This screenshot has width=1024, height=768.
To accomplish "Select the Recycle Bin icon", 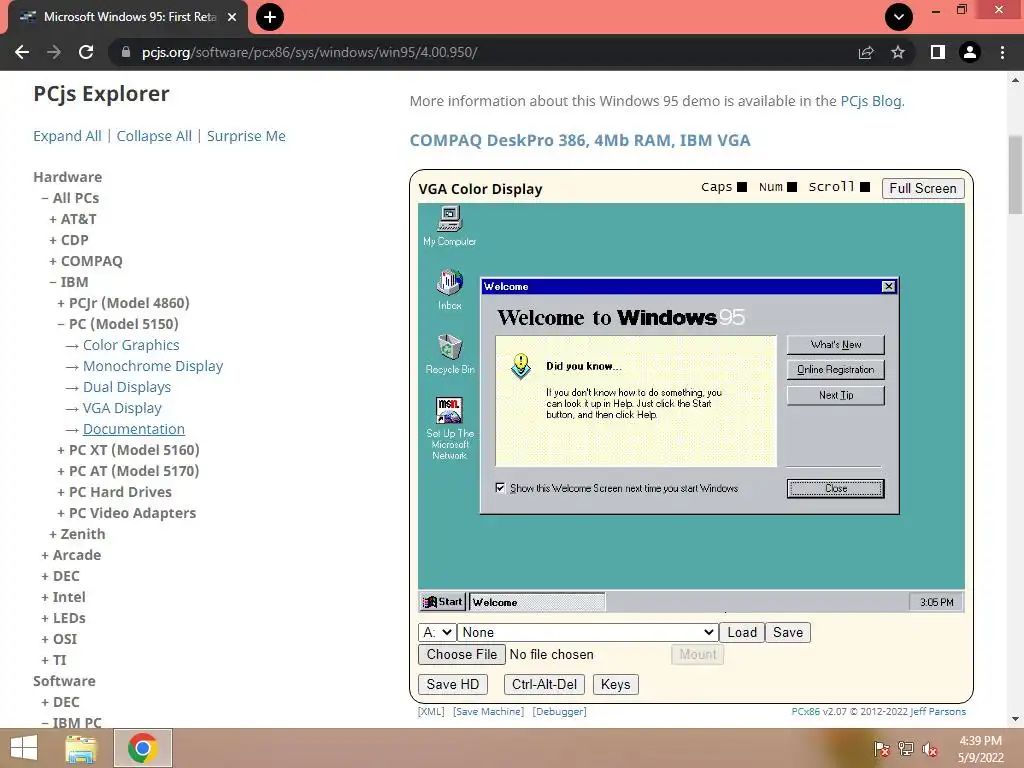I will pyautogui.click(x=450, y=353).
